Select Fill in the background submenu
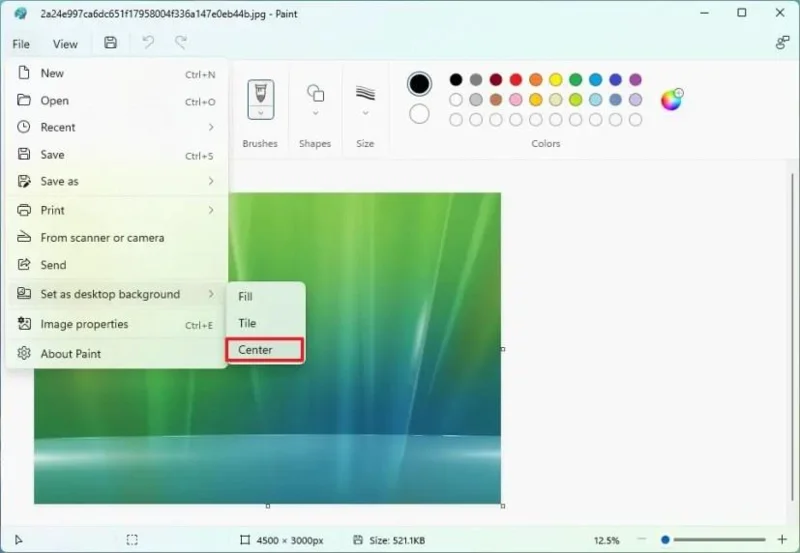The image size is (800, 553). coord(265,296)
